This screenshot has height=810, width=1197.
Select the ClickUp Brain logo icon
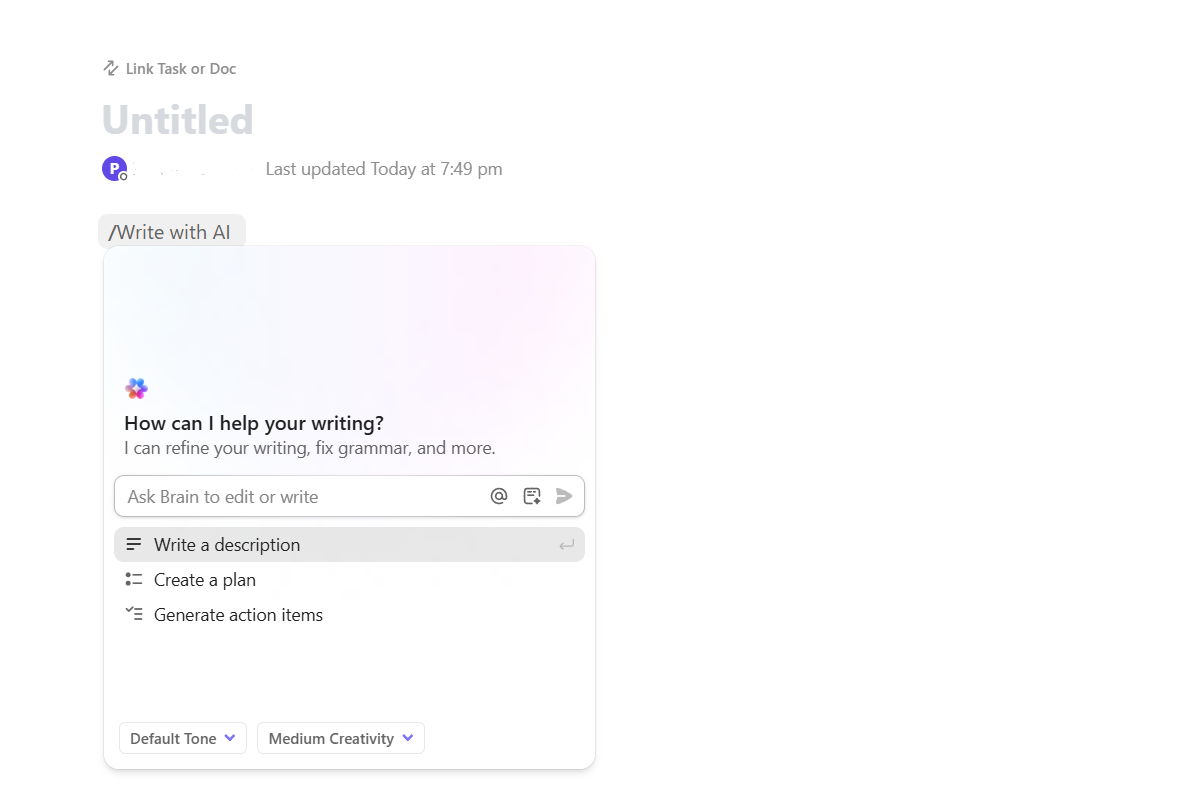click(x=136, y=388)
